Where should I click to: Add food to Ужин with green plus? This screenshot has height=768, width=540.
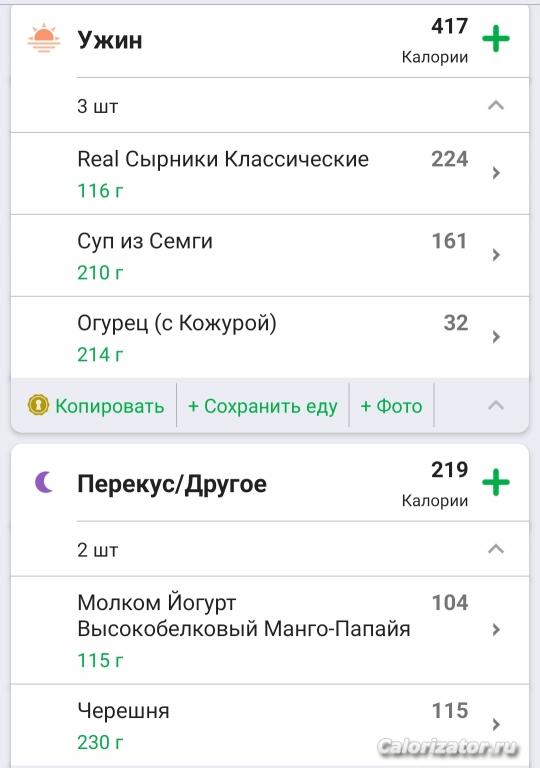click(496, 38)
